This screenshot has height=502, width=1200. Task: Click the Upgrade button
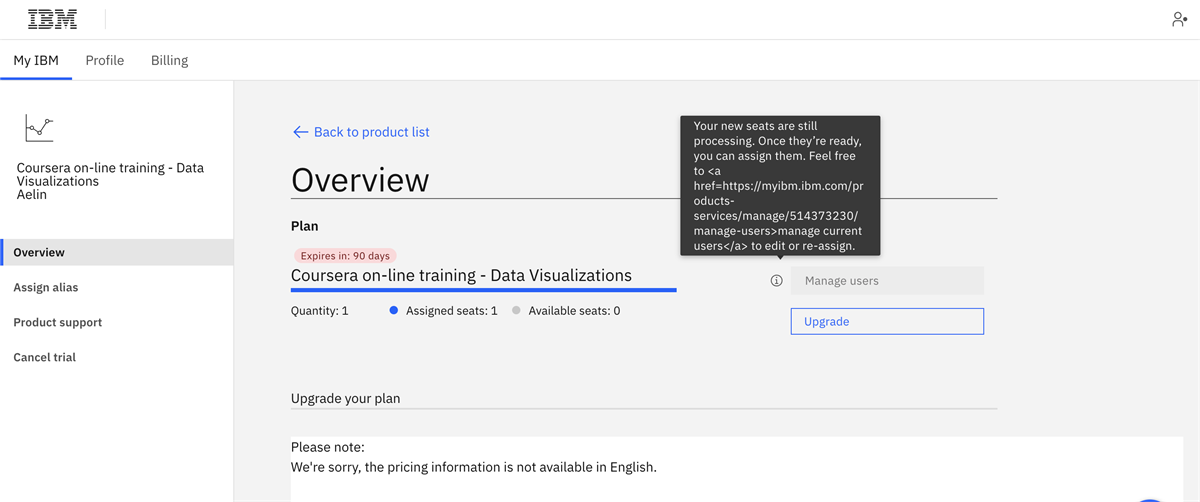click(x=887, y=321)
